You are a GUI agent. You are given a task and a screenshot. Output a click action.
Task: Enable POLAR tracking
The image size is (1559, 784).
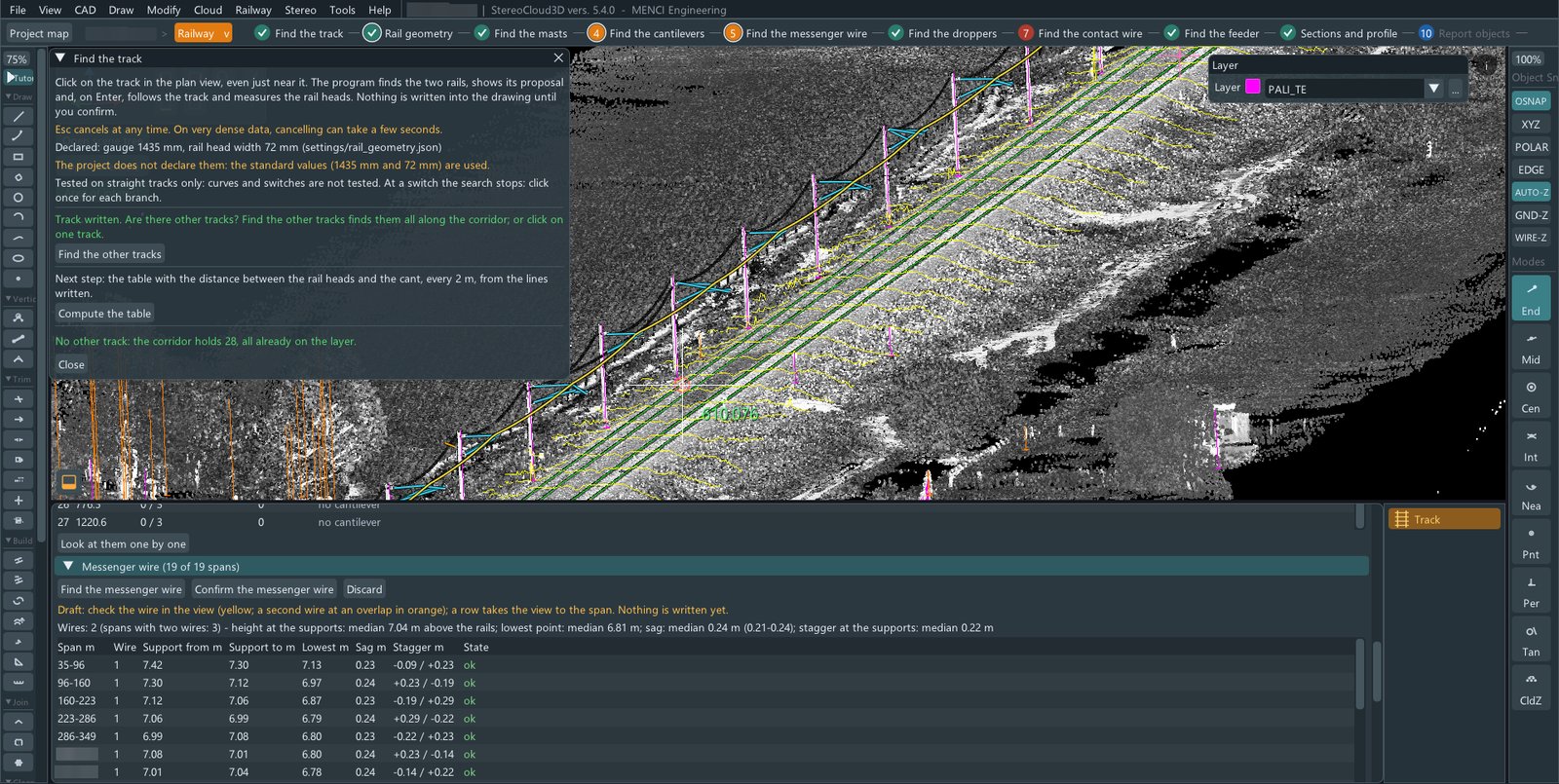[1531, 147]
